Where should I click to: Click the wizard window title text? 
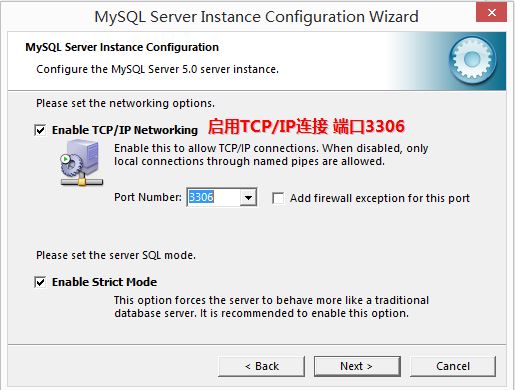coord(256,17)
